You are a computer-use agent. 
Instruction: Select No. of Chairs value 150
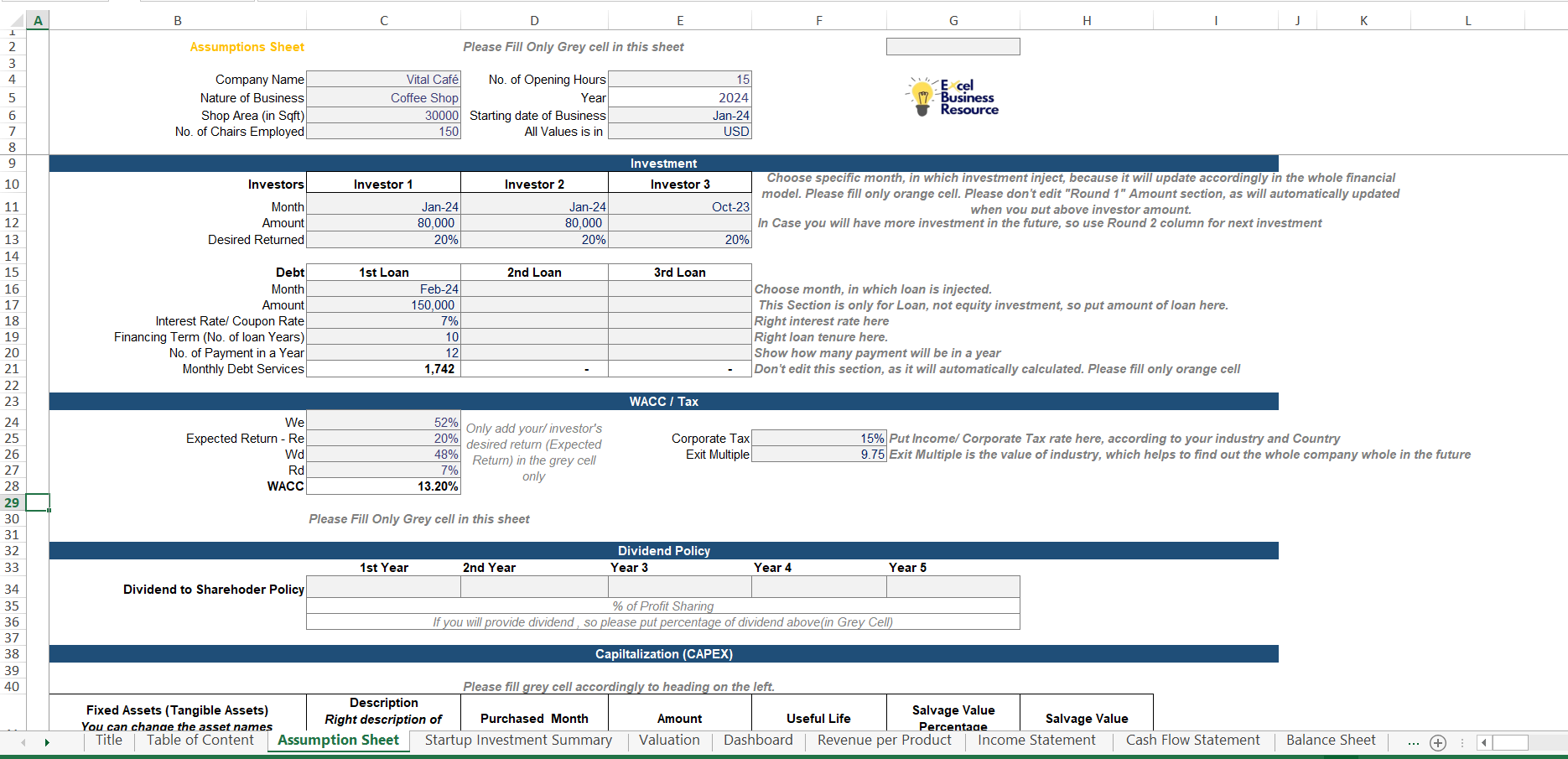383,132
